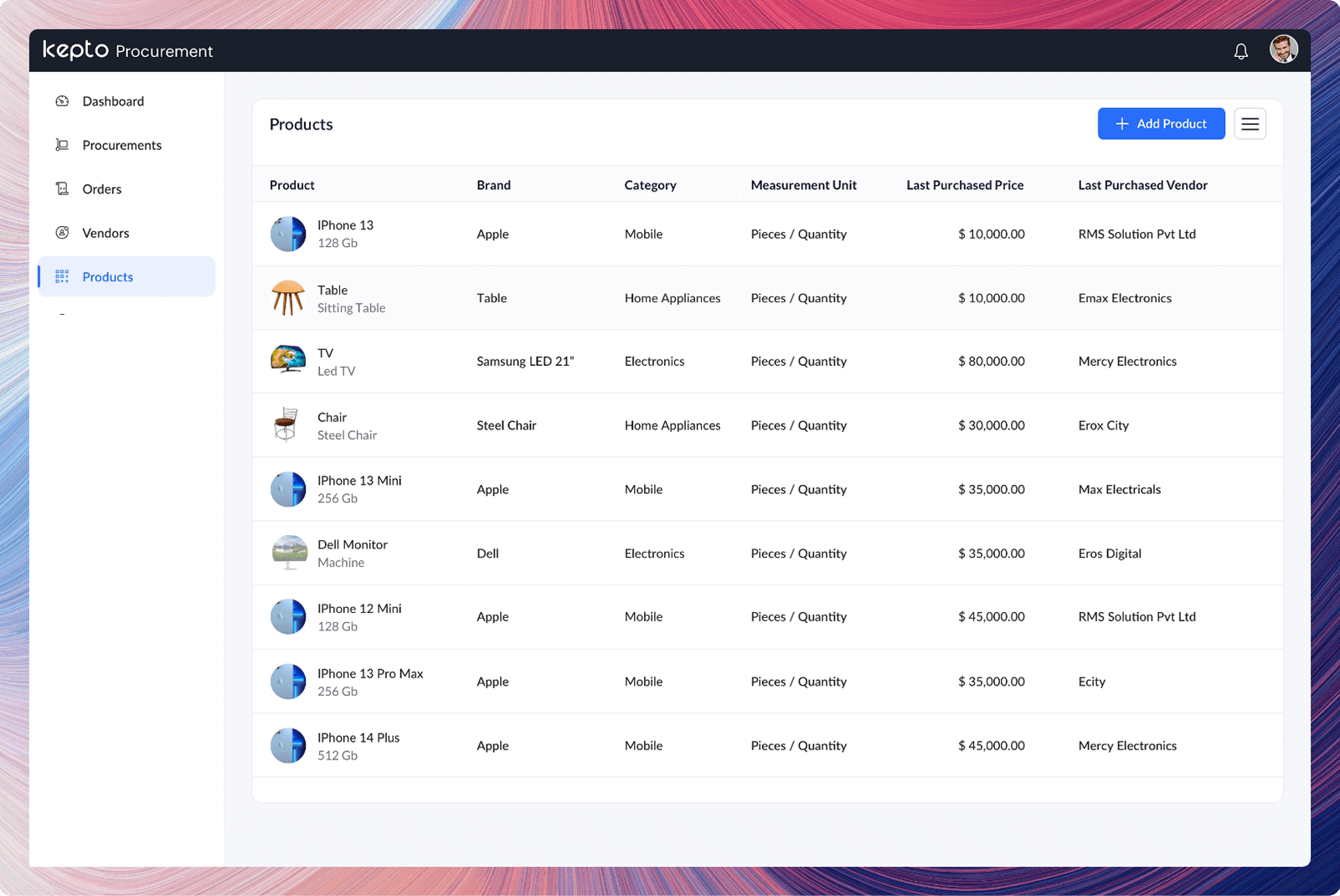Select Products in the sidebar
The width and height of the screenshot is (1340, 896).
click(x=126, y=276)
